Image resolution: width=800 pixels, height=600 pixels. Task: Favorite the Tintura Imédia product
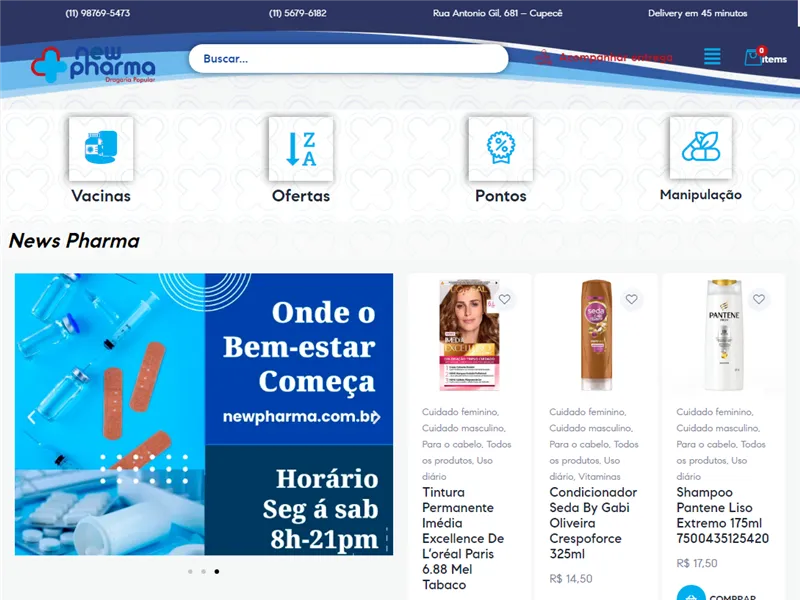tap(503, 298)
